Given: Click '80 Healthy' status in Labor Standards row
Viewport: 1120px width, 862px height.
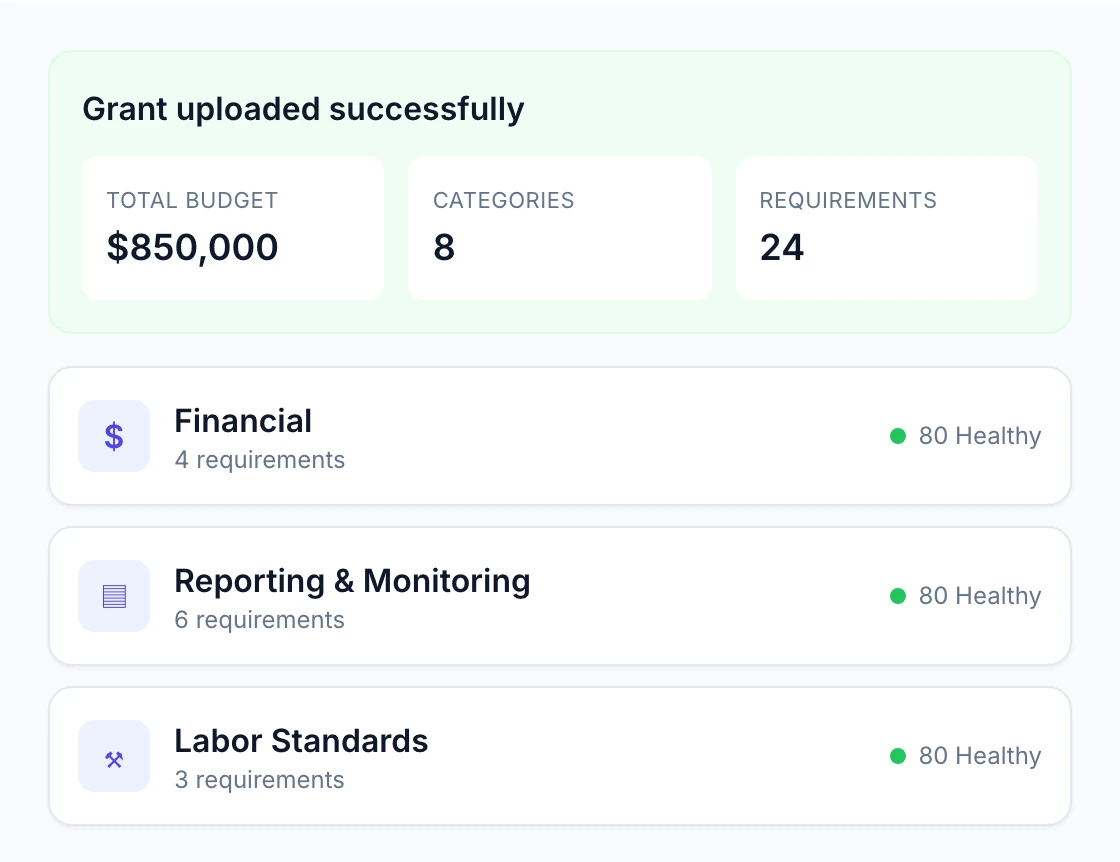Looking at the screenshot, I should pyautogui.click(x=979, y=756).
